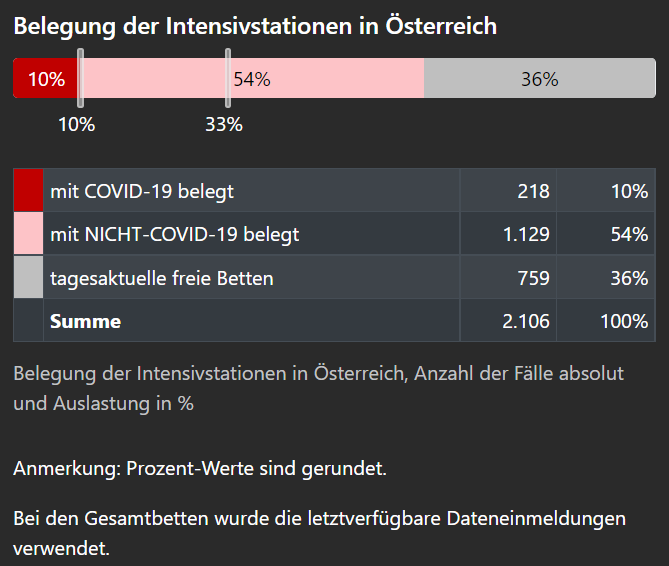Click the 'Summe' total row label
Image resolution: width=669 pixels, height=566 pixels.
click(x=86, y=321)
